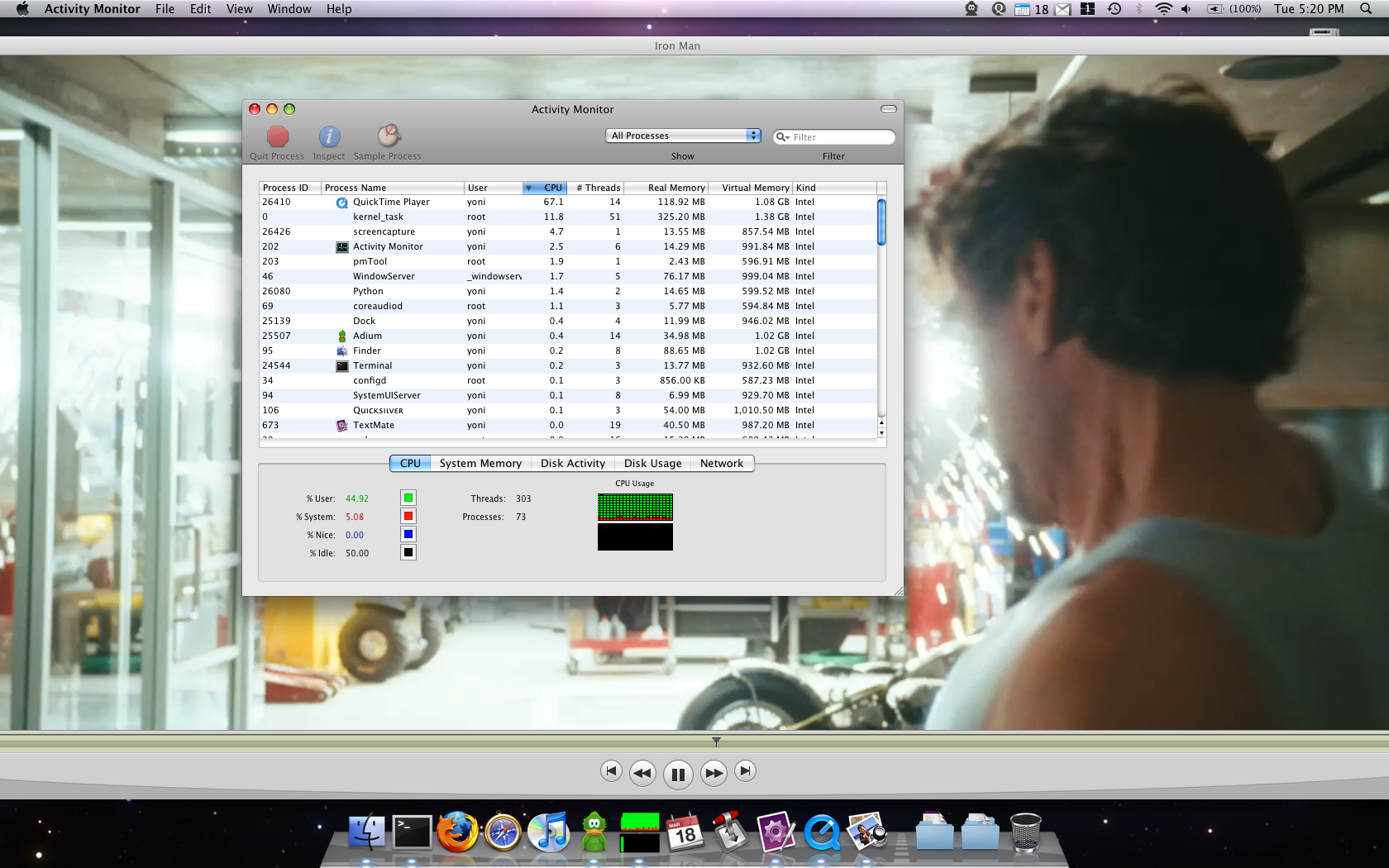Screen dimensions: 1389x868
Task: Open iTunes from the Dock
Action: [548, 832]
